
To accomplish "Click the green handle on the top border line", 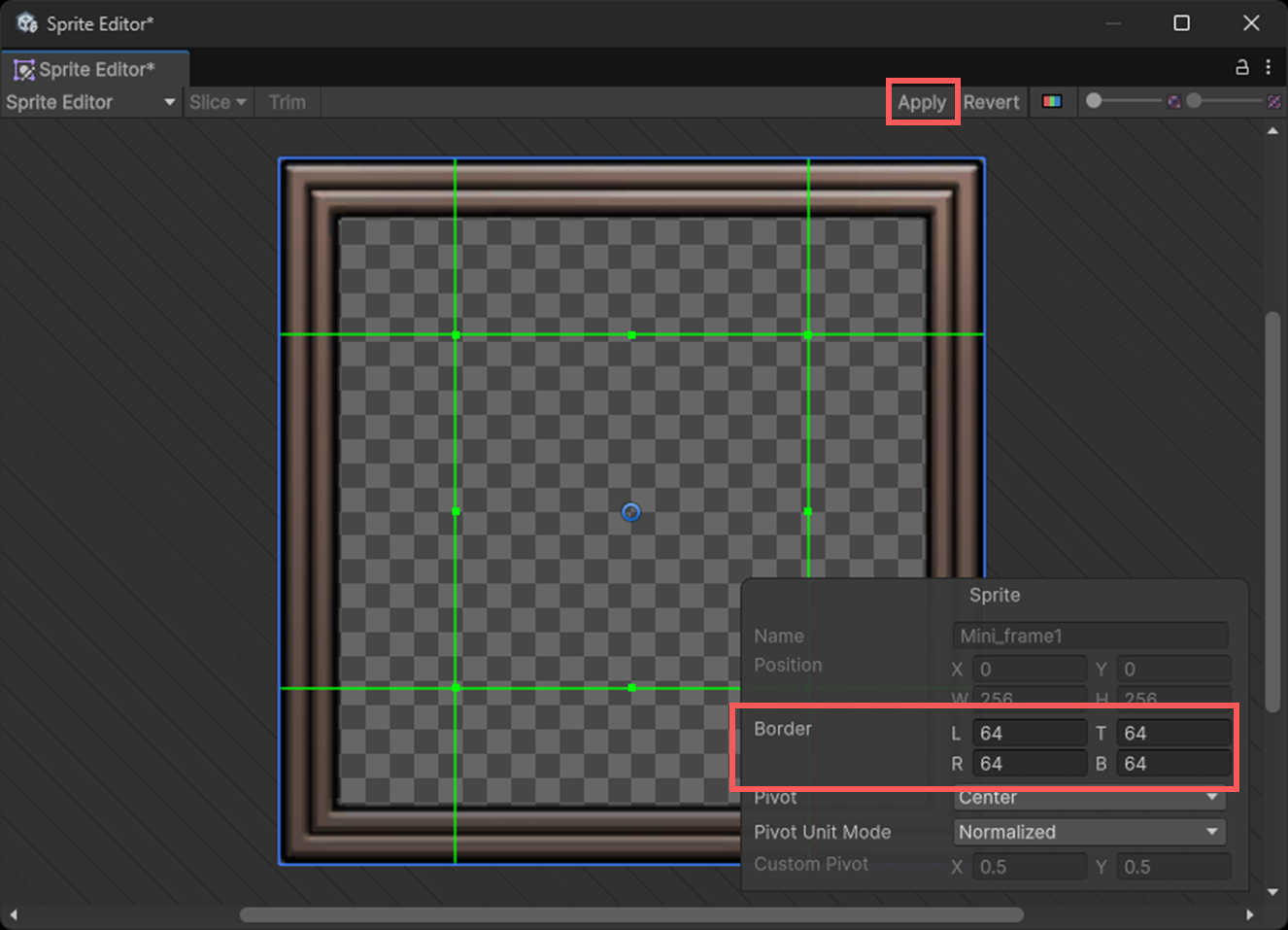I will coord(631,335).
